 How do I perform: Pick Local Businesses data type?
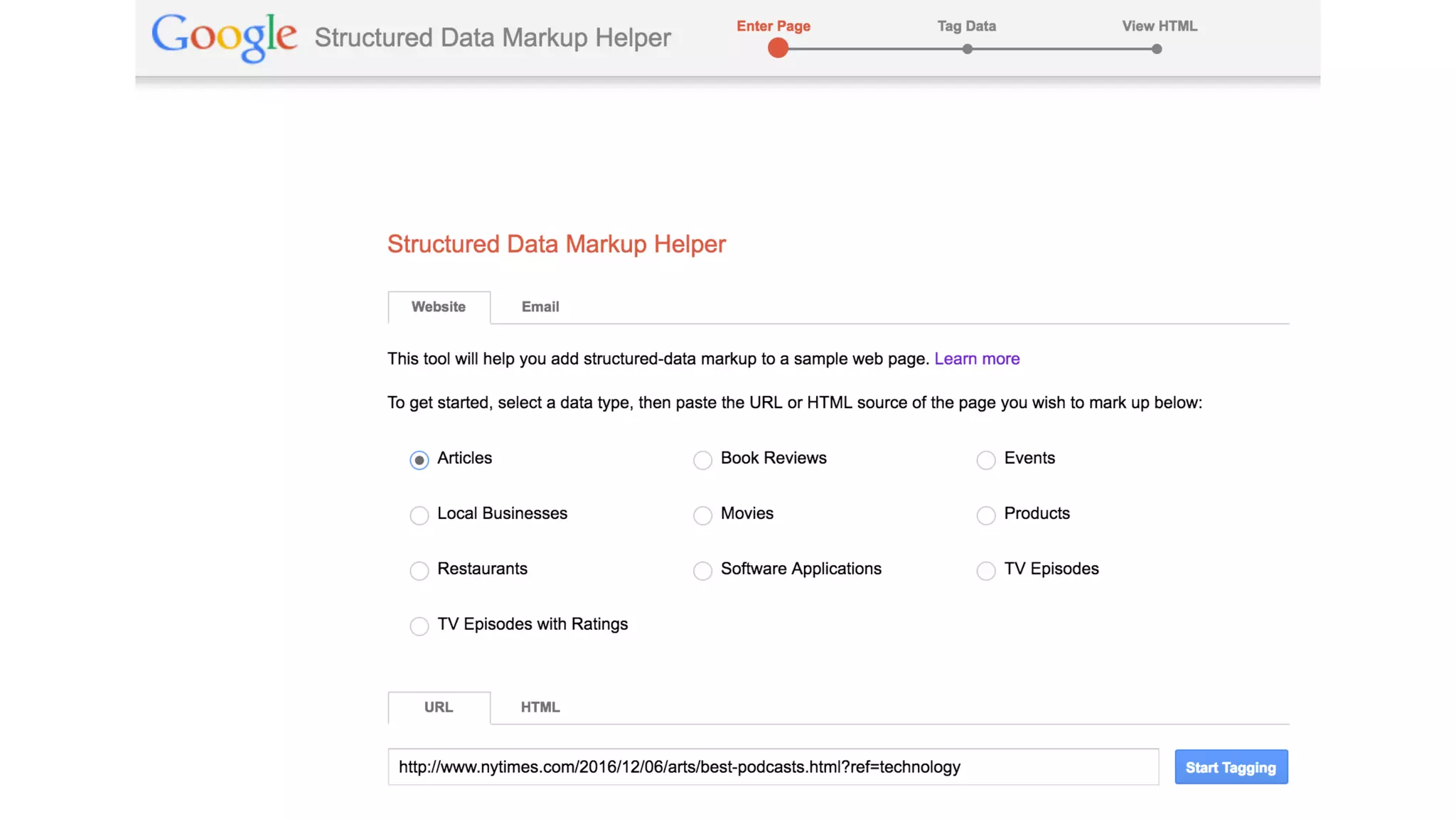click(419, 515)
